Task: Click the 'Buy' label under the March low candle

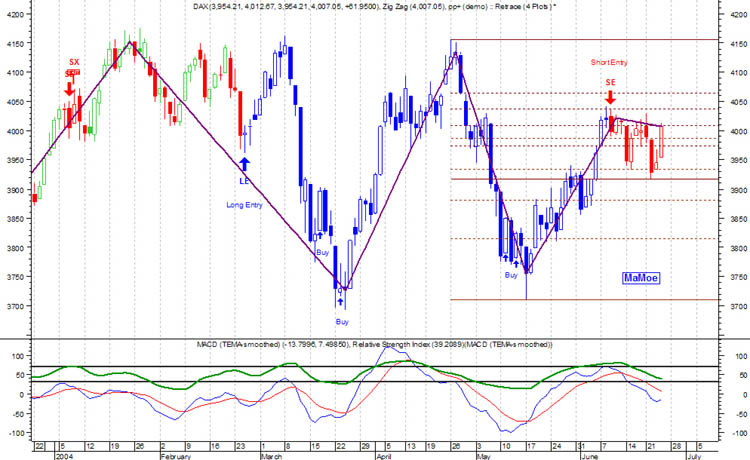Action: (342, 322)
